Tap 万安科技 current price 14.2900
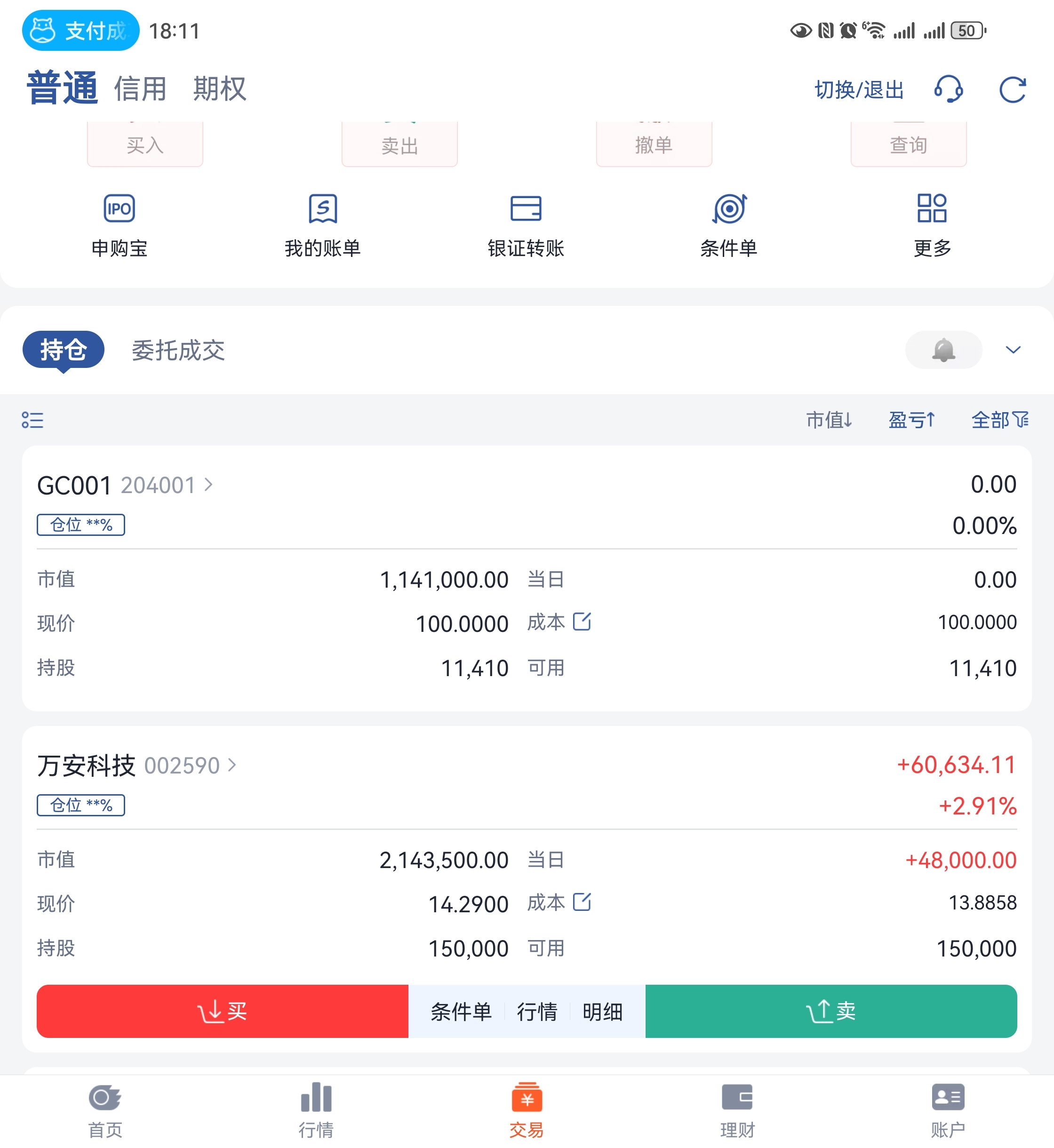The width and height of the screenshot is (1054, 1148). (x=468, y=904)
